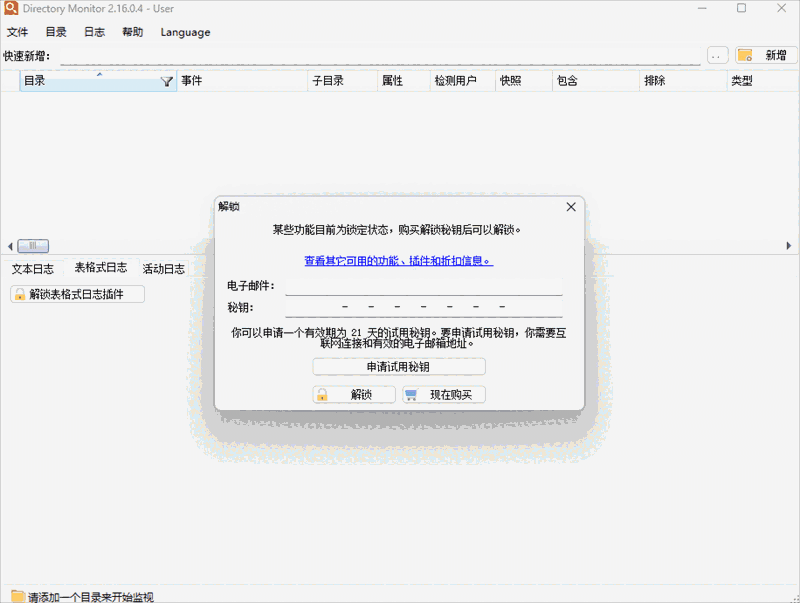This screenshot has width=800, height=603.
Task: Click the small horizontal scrollbar thumb on the left
Action: 33,245
